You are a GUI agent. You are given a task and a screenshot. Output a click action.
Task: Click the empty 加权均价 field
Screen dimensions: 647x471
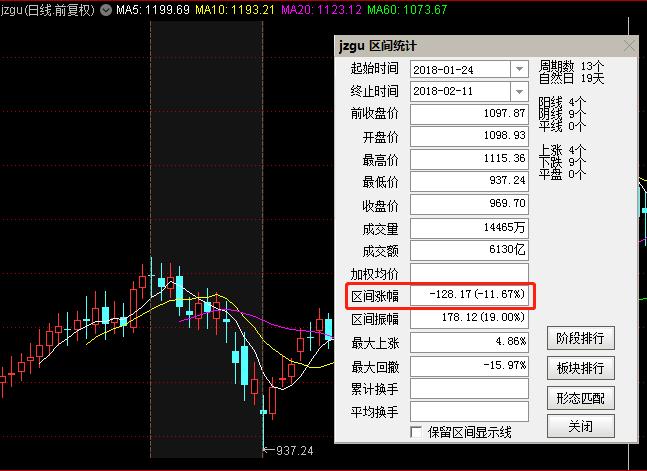[469, 272]
